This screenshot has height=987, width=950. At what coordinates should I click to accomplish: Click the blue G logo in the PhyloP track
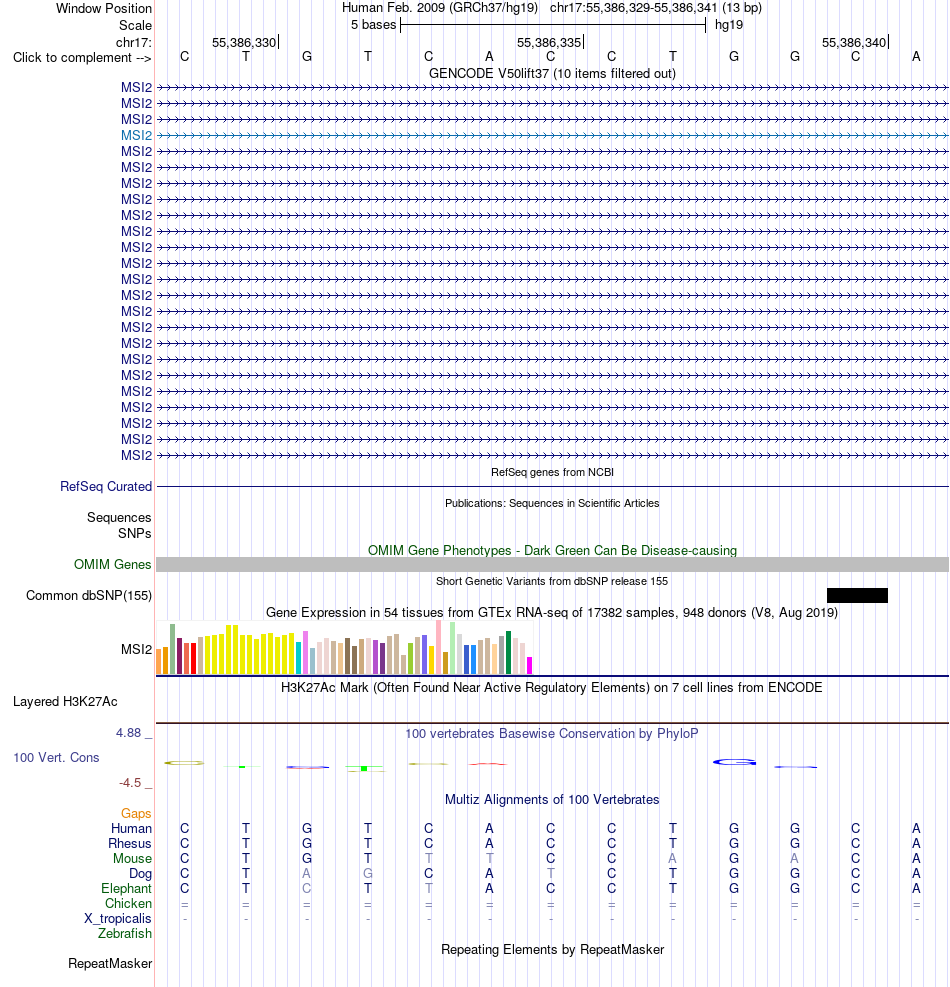(734, 762)
